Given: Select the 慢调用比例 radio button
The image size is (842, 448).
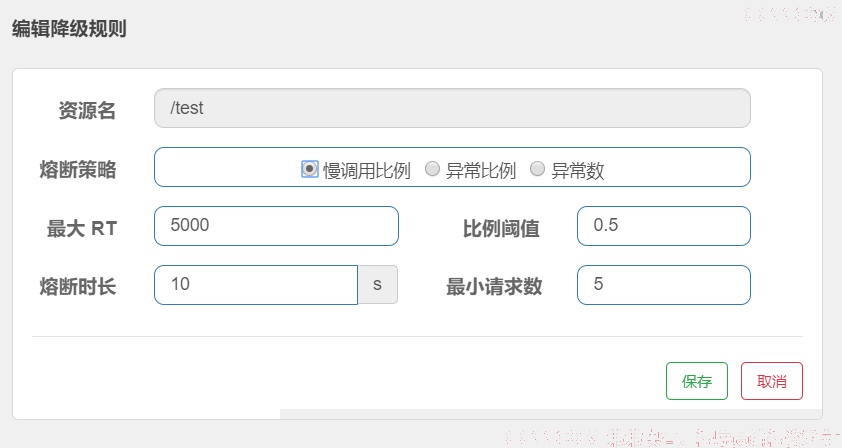Looking at the screenshot, I should pyautogui.click(x=309, y=169).
